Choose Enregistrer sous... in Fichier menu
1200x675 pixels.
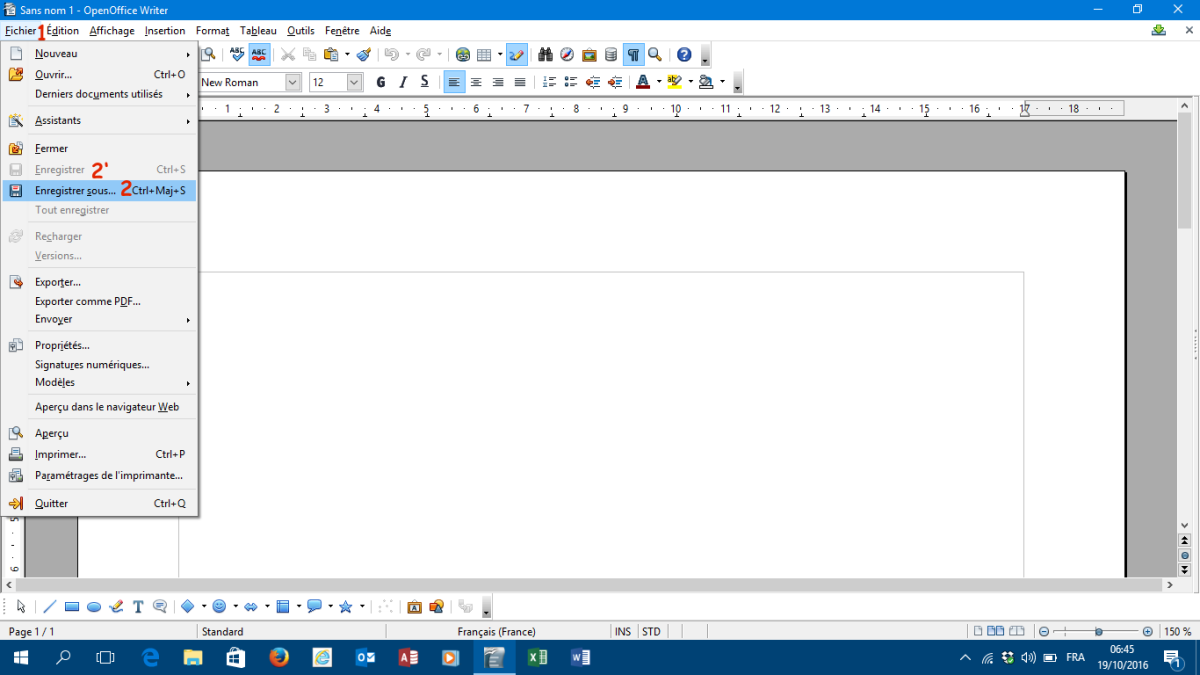click(100, 190)
